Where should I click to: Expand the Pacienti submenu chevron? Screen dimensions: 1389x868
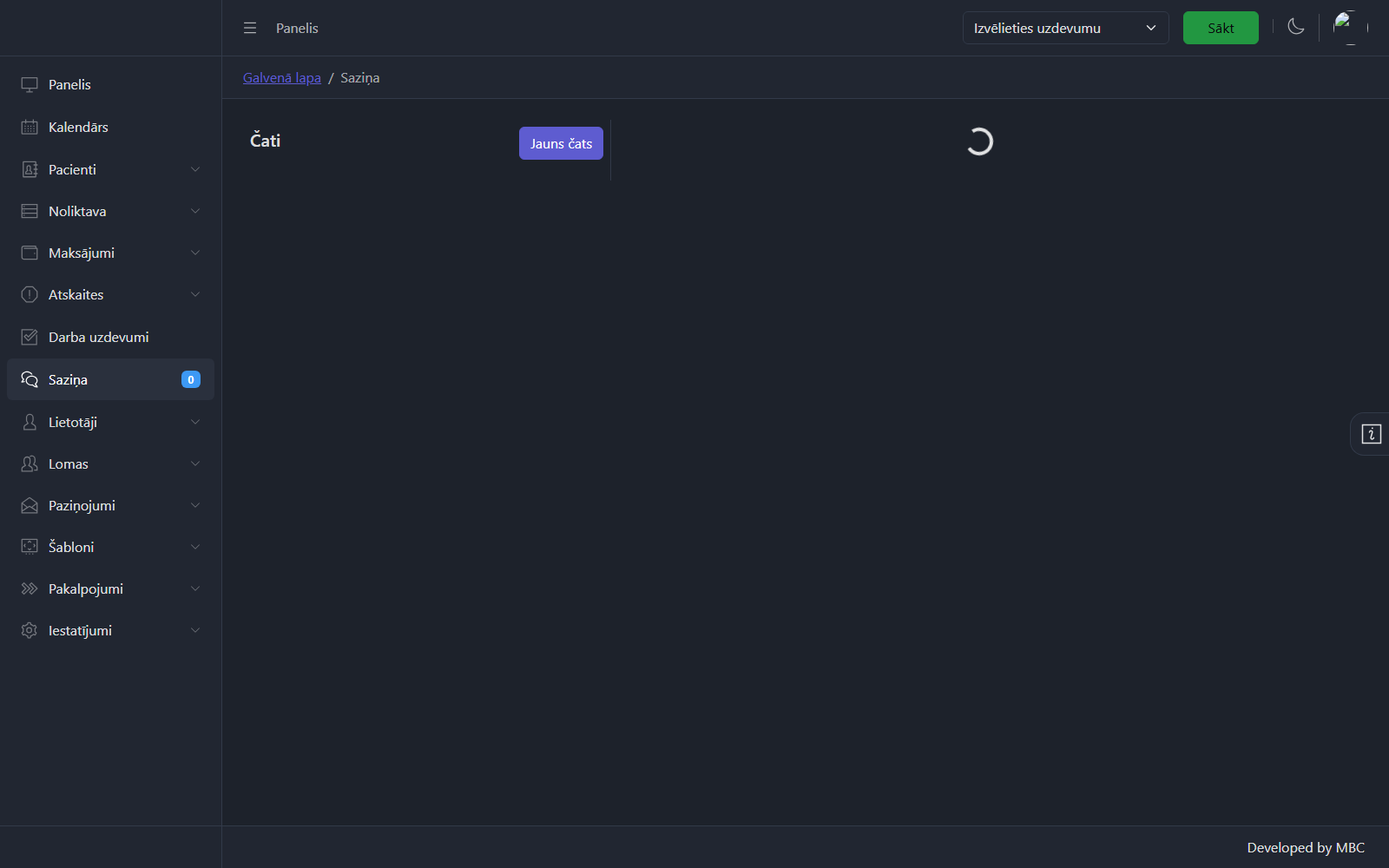[195, 169]
